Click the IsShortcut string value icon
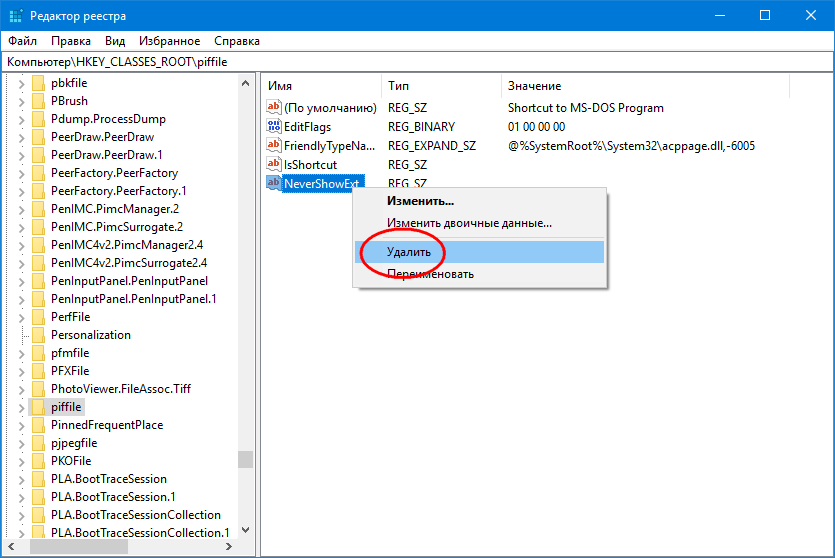Screen dimensions: 835x558 [x=274, y=164]
